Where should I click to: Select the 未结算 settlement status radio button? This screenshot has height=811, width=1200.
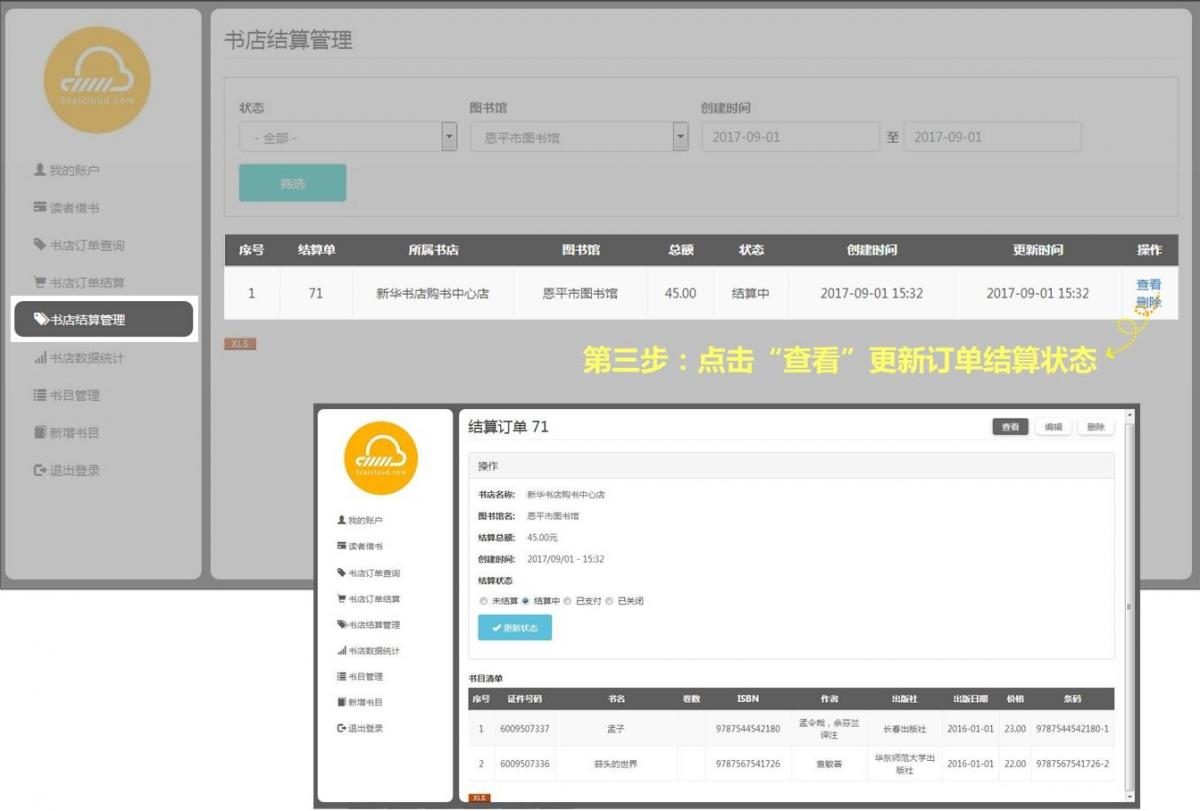[484, 601]
